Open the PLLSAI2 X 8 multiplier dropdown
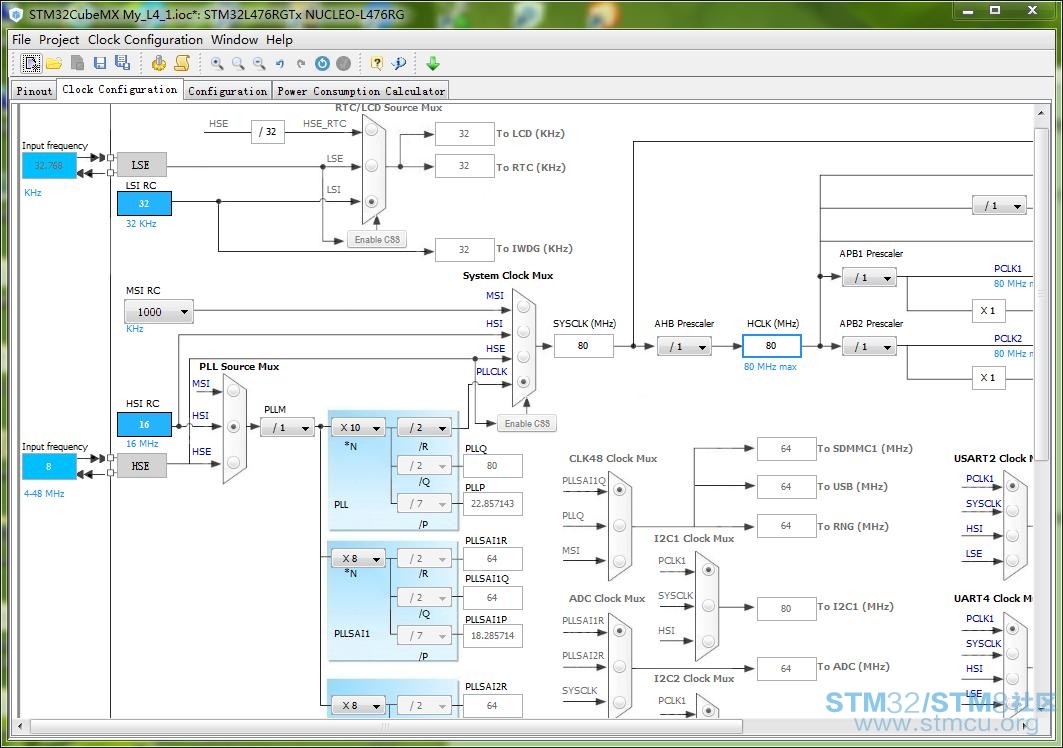Viewport: 1063px width, 748px height. click(359, 705)
